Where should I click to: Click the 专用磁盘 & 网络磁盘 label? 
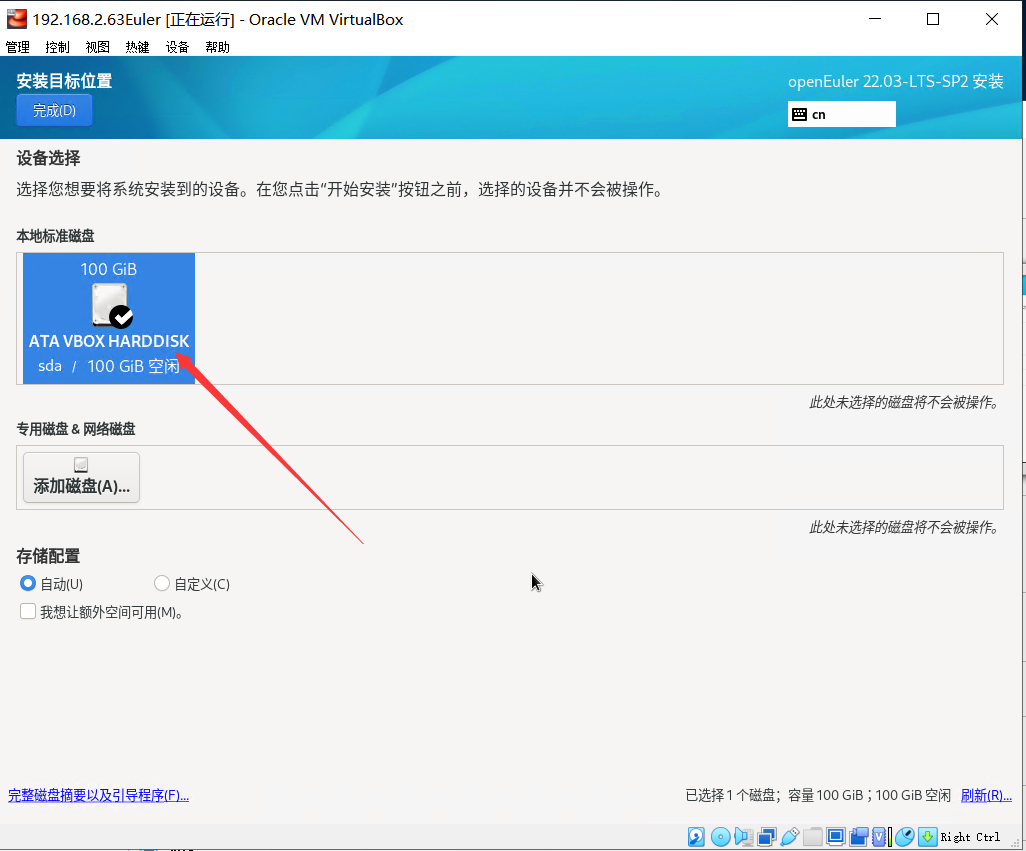click(76, 429)
